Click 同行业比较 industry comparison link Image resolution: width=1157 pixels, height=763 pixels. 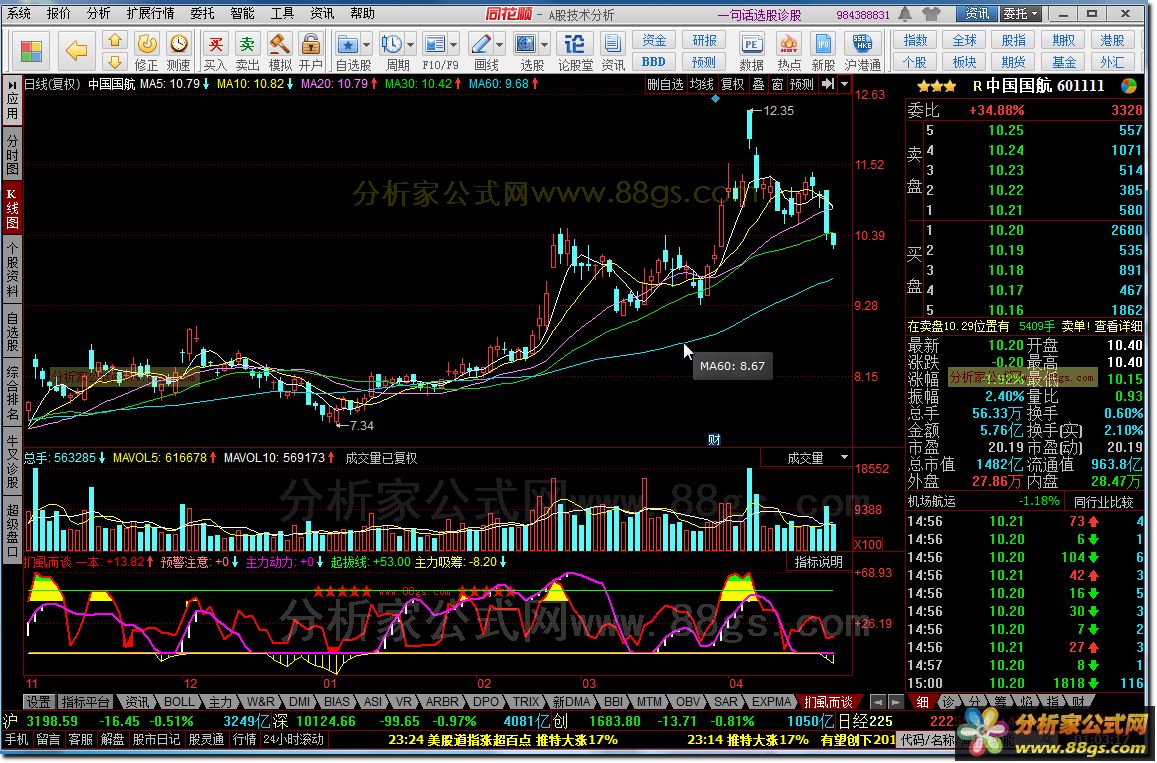pyautogui.click(x=1103, y=502)
